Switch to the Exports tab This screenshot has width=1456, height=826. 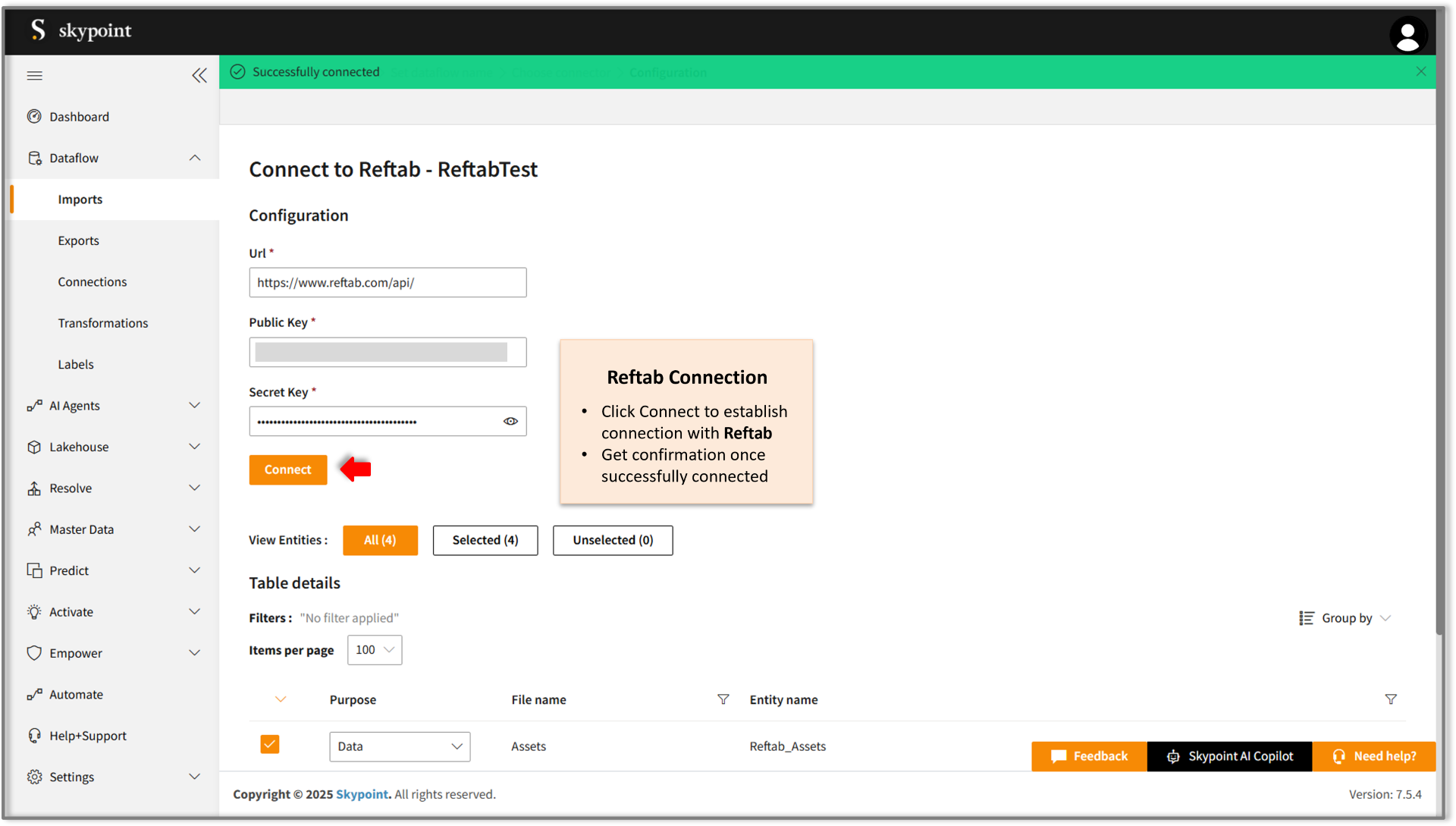[x=78, y=240]
